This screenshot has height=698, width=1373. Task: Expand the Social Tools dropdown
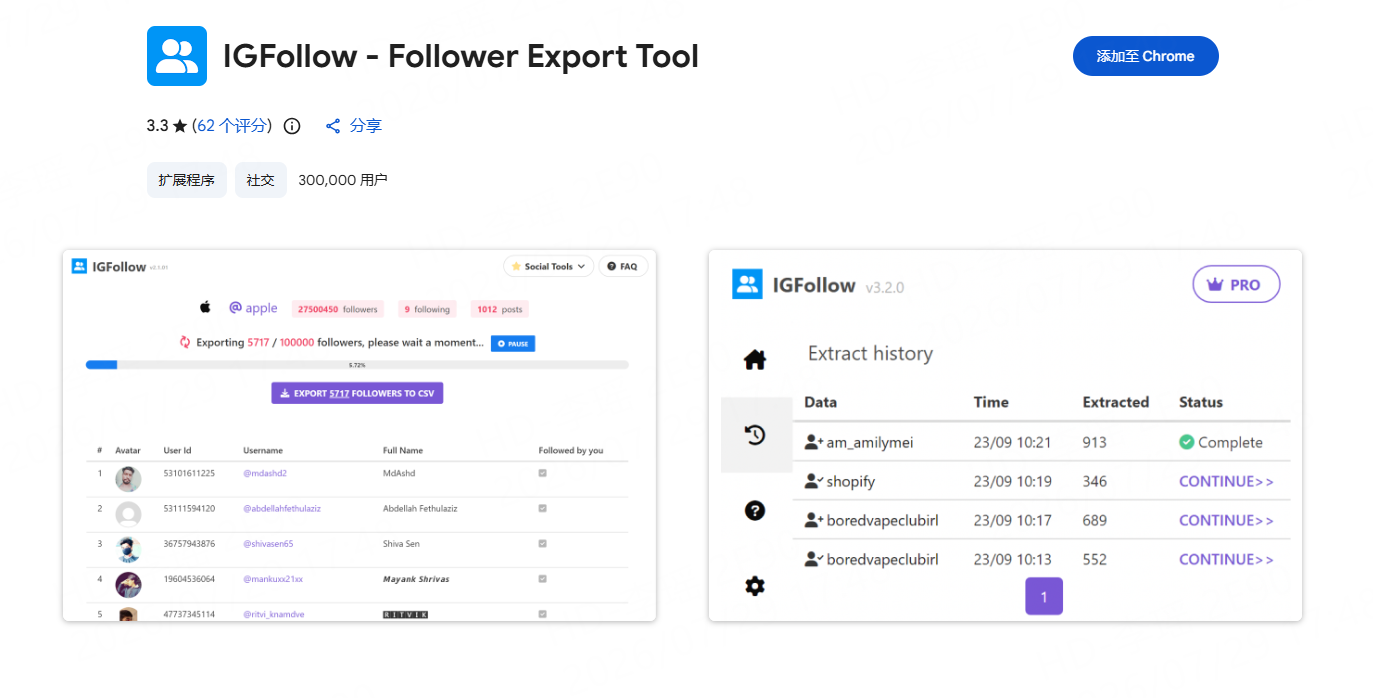548,267
